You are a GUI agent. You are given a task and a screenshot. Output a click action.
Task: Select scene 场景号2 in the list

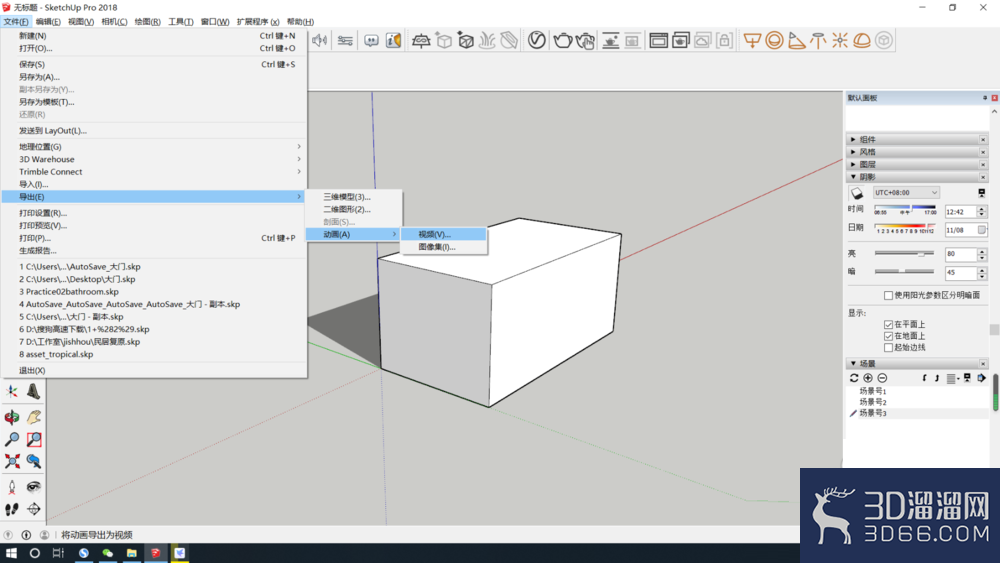coord(872,402)
